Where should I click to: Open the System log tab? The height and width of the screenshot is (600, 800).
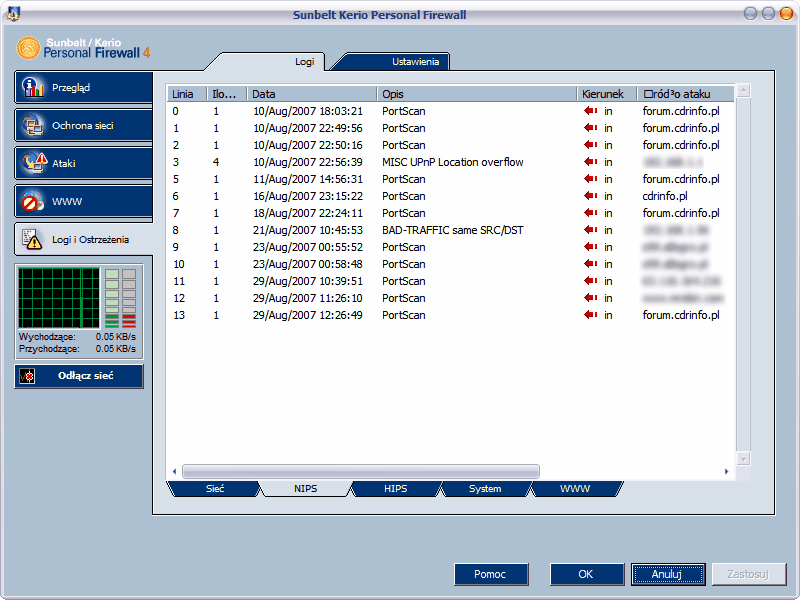pos(485,488)
